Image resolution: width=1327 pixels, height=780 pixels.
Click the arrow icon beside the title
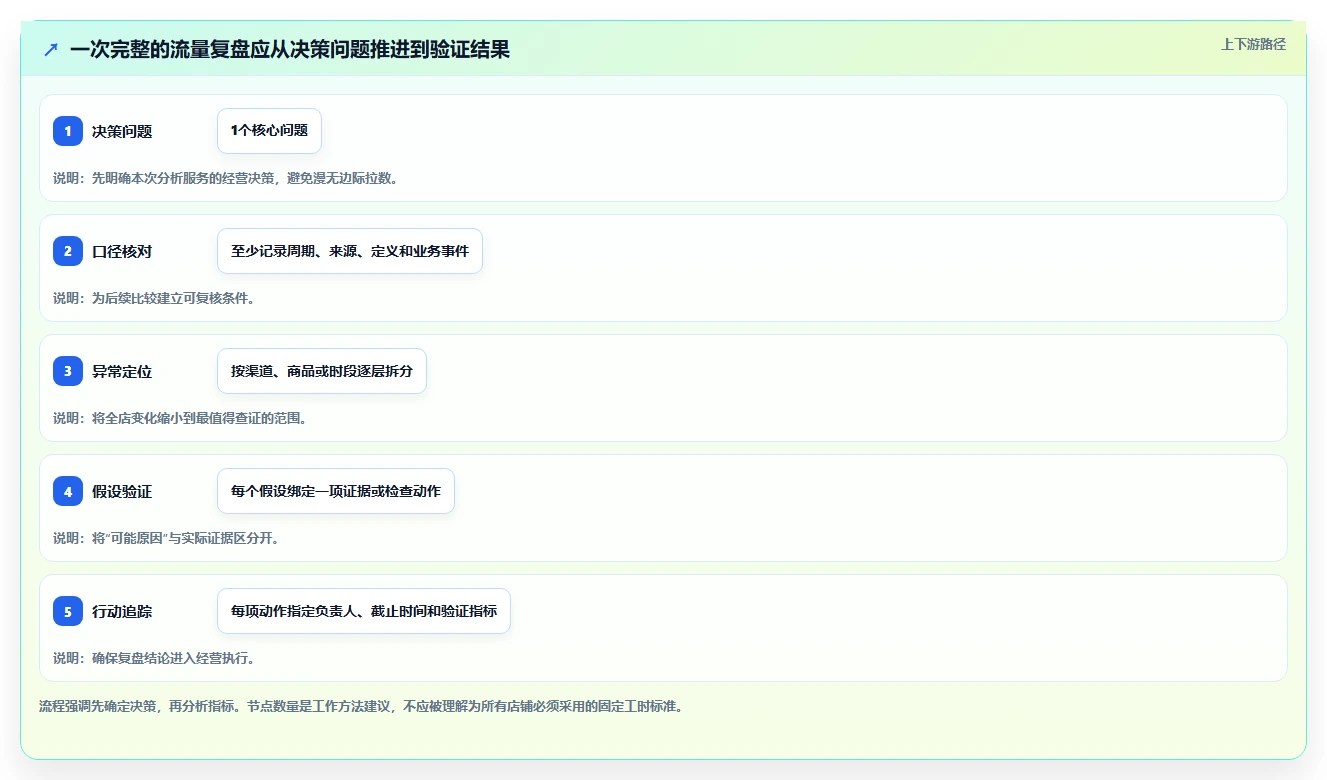pos(51,49)
